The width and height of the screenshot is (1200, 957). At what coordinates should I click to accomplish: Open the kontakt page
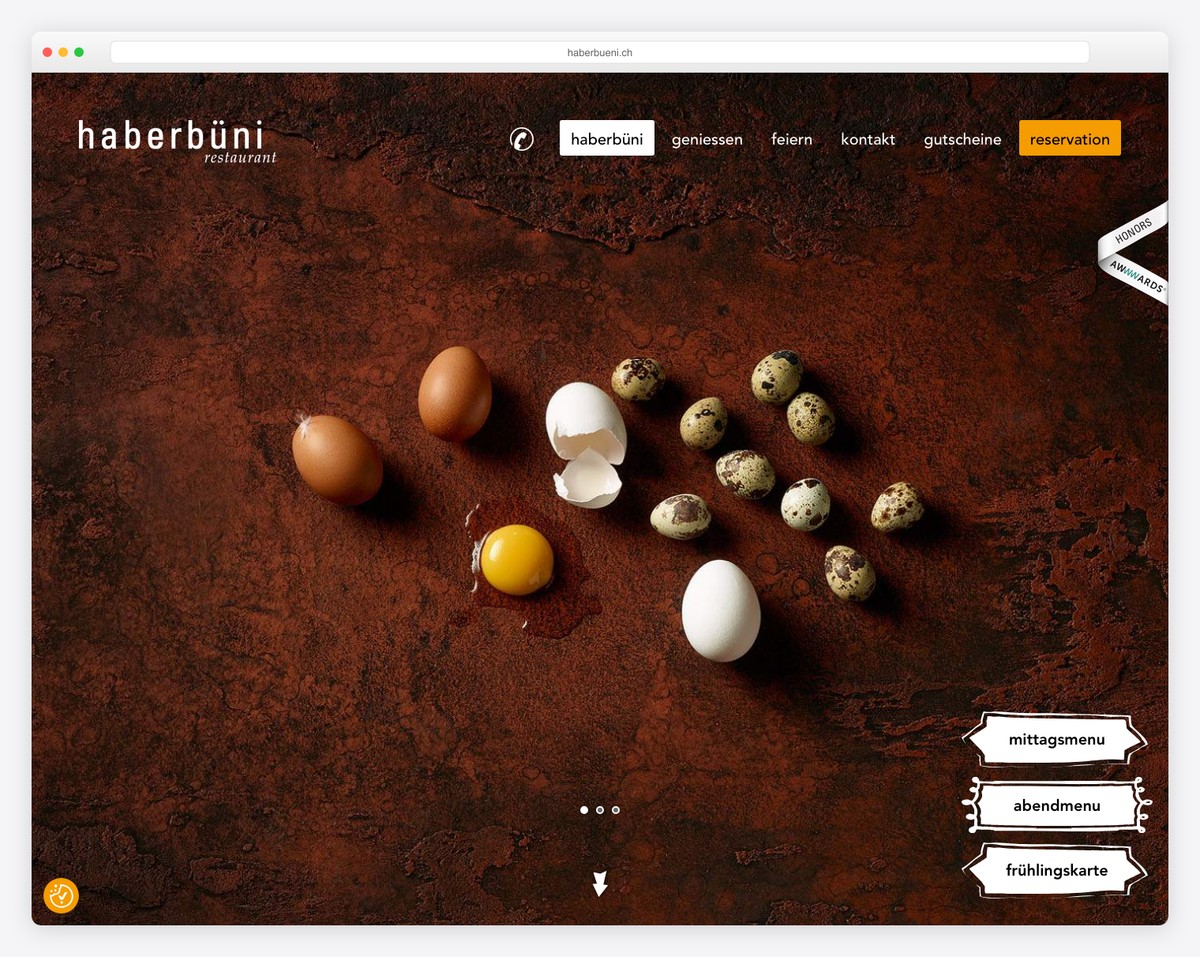coord(868,139)
